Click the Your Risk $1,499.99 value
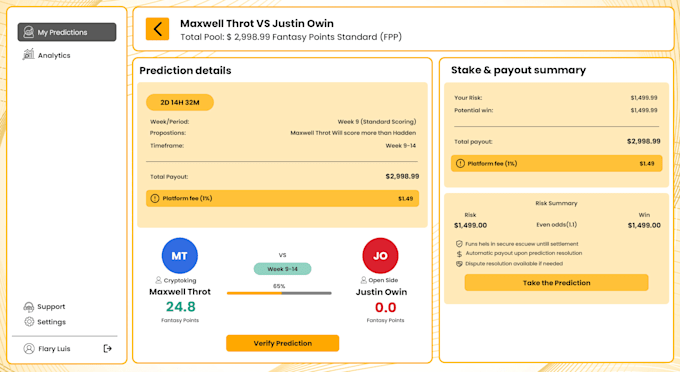The width and height of the screenshot is (680, 372). [x=644, y=98]
